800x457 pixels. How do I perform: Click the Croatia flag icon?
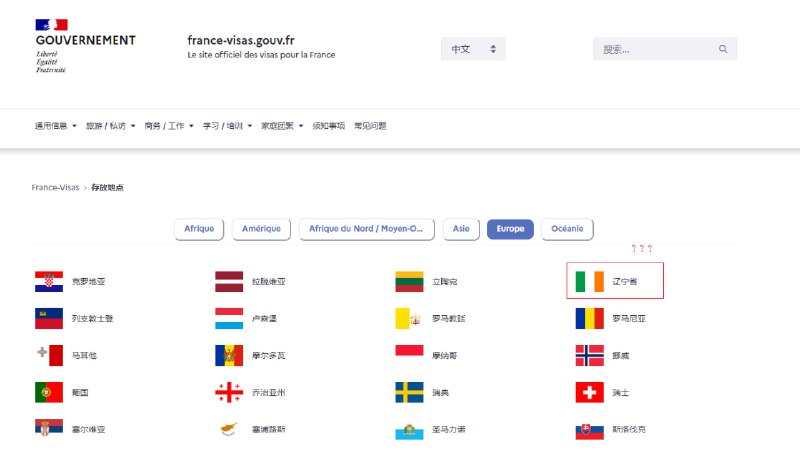tap(48, 282)
